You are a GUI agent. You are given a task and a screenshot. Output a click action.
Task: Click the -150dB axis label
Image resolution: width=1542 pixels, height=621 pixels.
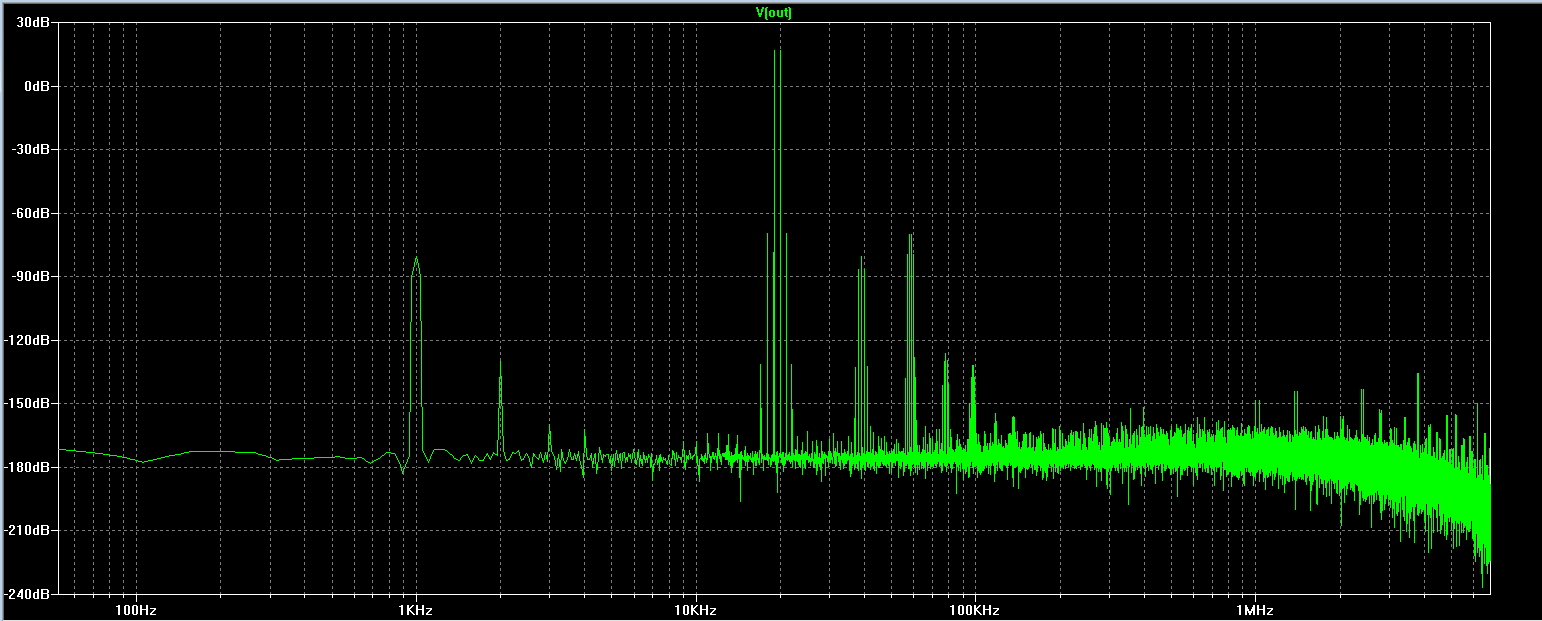coord(29,403)
